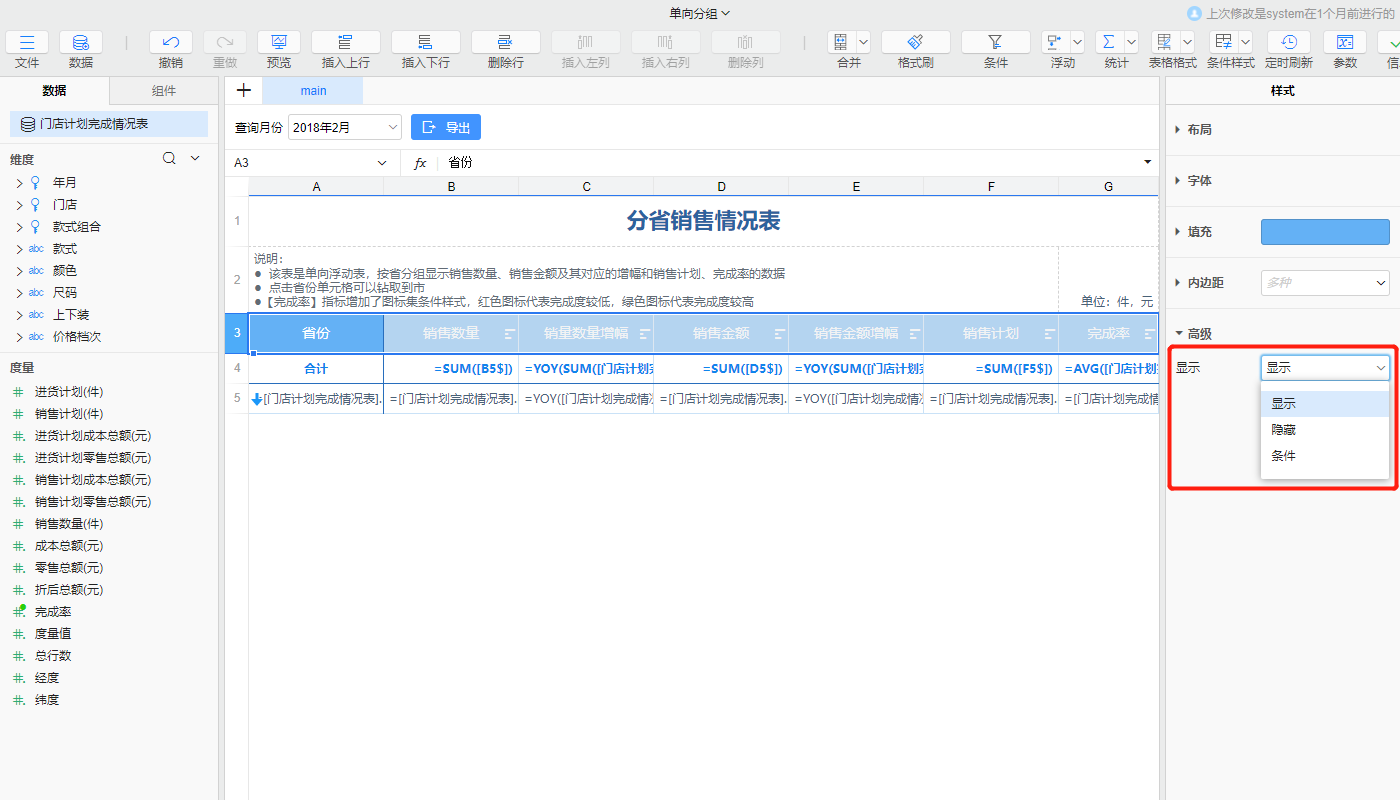Click the blue 填充 color swatch

(x=1325, y=232)
